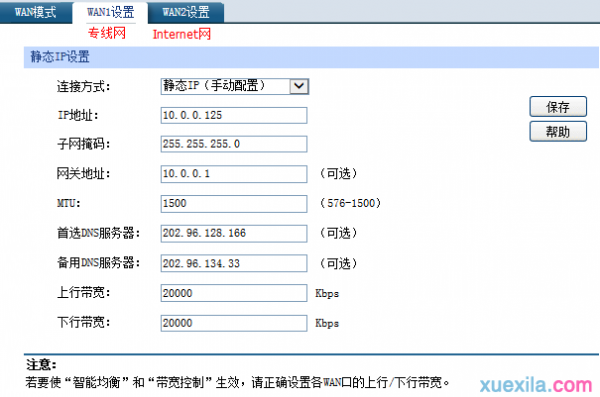Click the Kbps unit beside 上行带宽
Viewport: 600px width, 397px height.
[327, 293]
